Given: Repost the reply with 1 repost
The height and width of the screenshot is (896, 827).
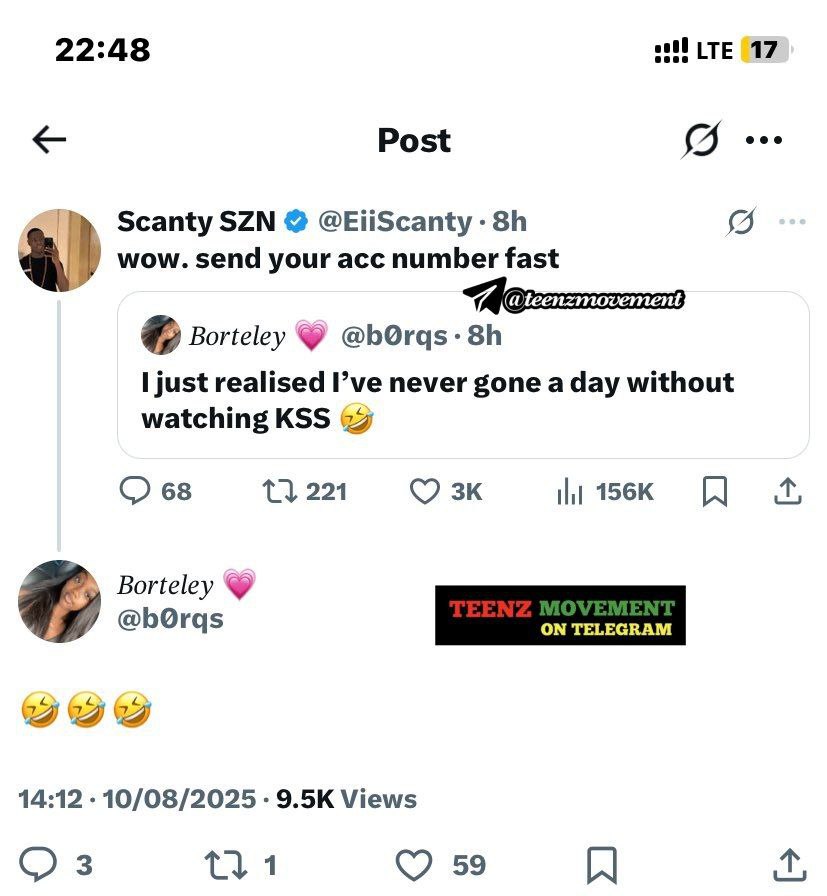Looking at the screenshot, I should pyautogui.click(x=241, y=865).
